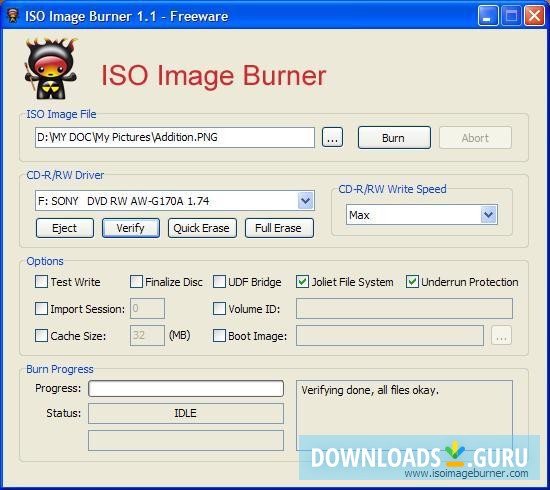Click the 'Max' write speed value
This screenshot has height=490, width=550.
click(x=359, y=215)
